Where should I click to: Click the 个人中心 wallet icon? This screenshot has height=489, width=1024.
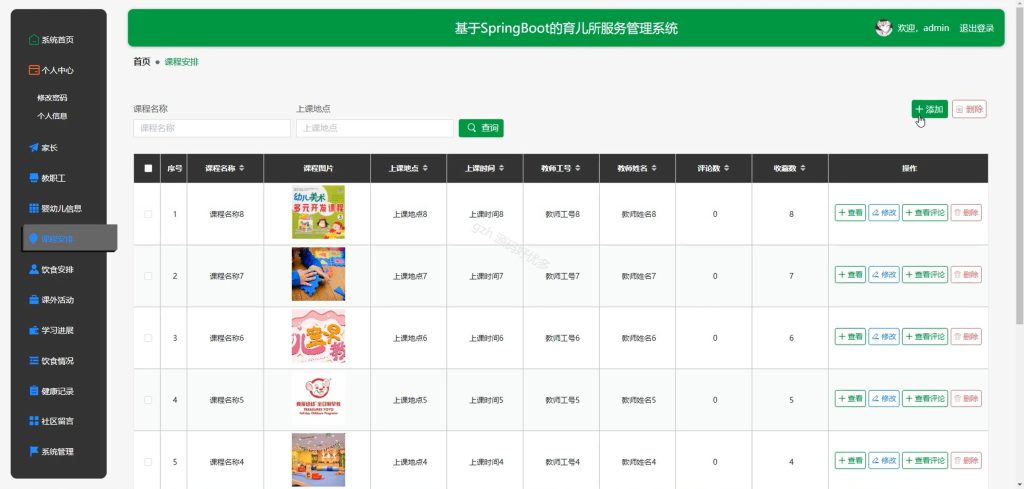(34, 70)
